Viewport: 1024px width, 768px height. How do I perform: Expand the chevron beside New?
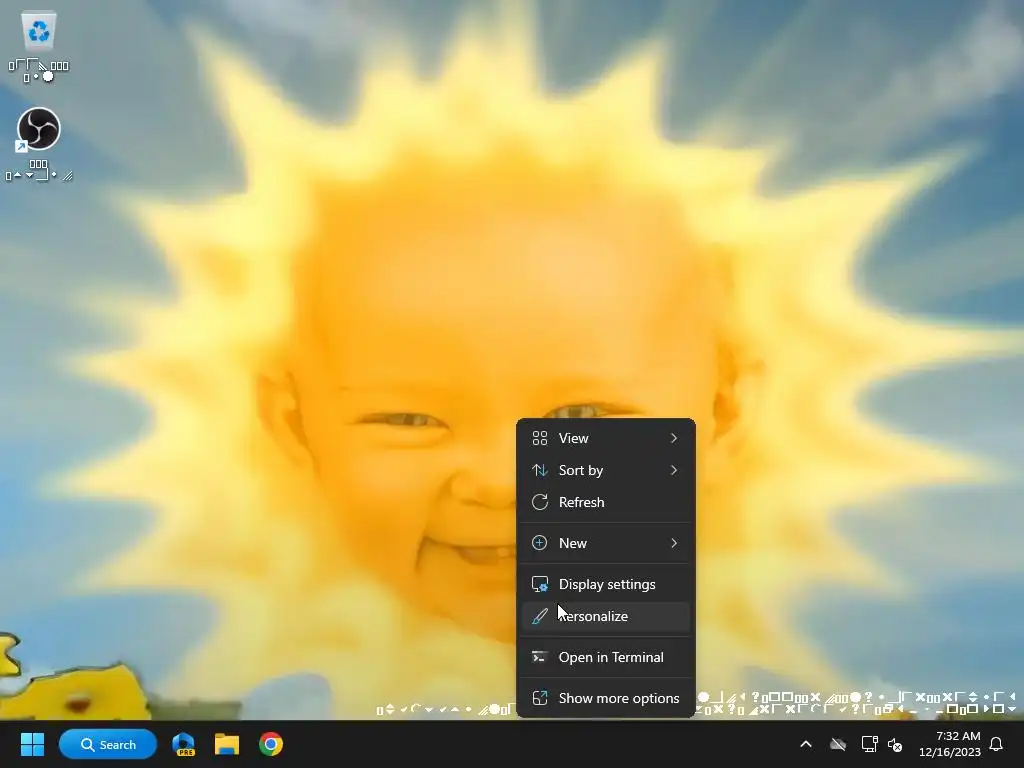coord(674,543)
